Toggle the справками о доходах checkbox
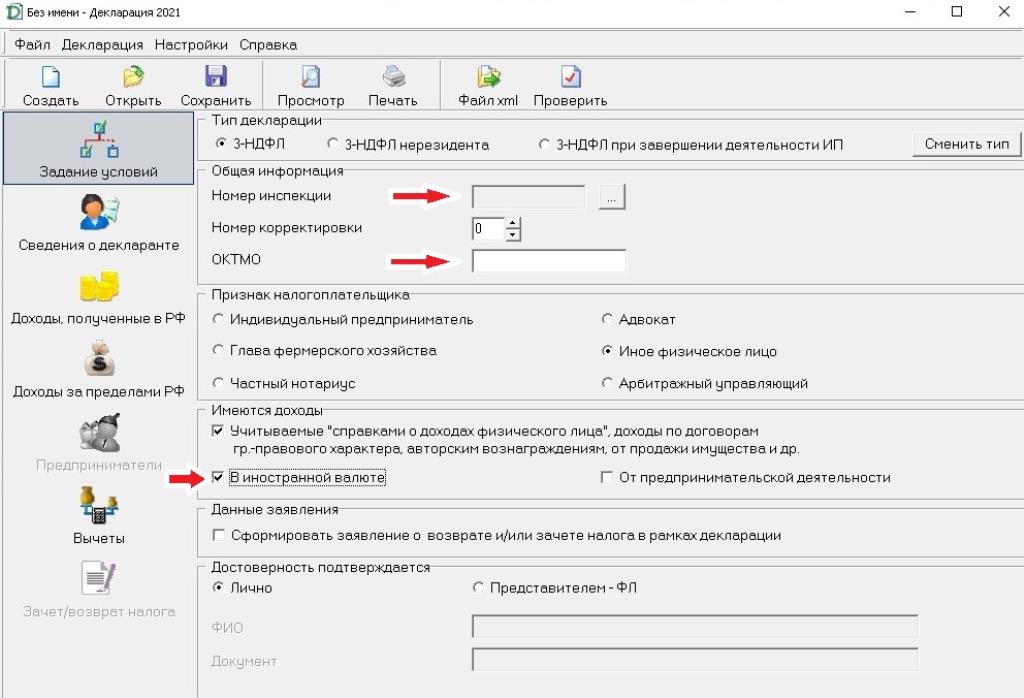This screenshot has height=698, width=1024. point(218,431)
